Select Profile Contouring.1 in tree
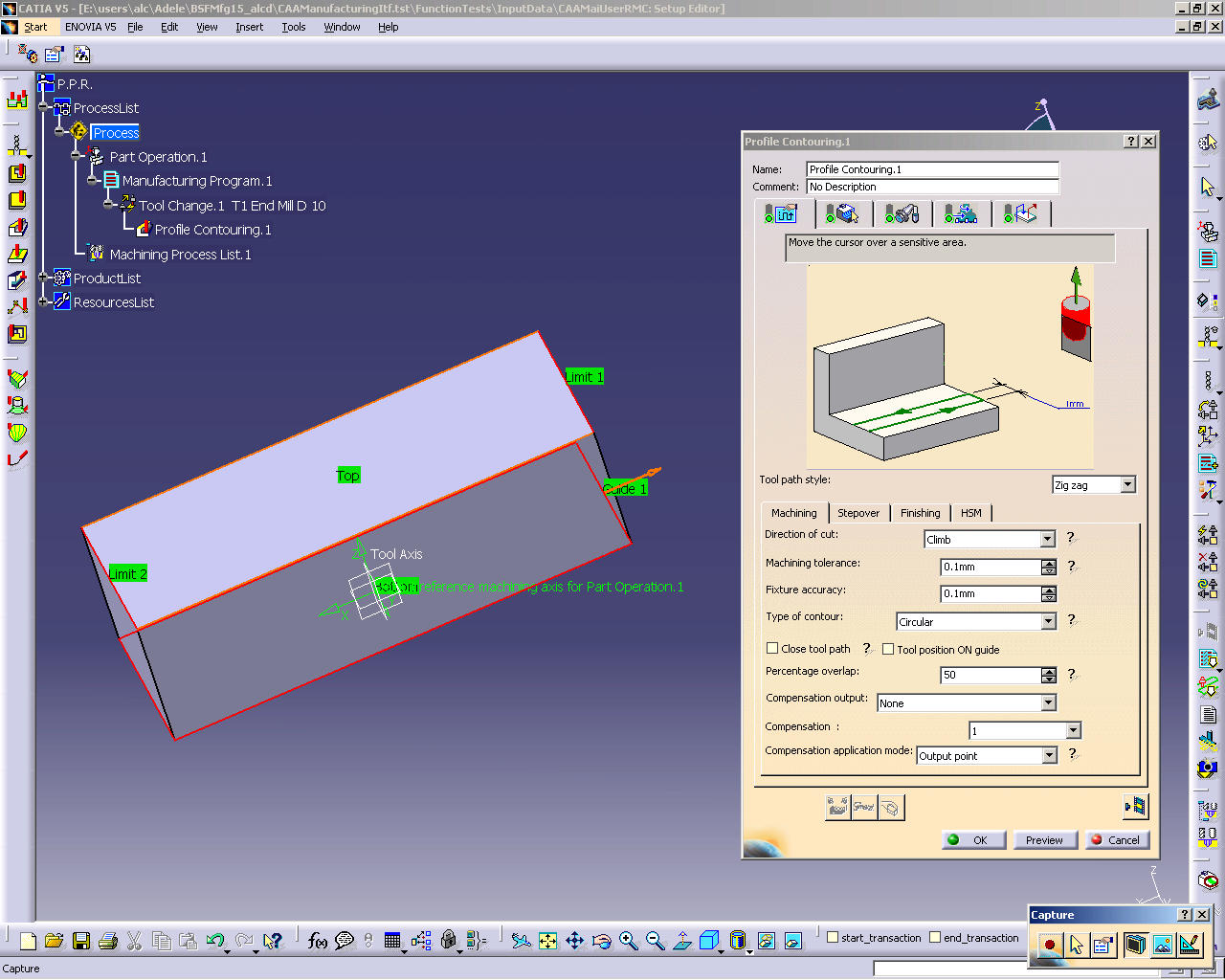1225x980 pixels. (212, 230)
